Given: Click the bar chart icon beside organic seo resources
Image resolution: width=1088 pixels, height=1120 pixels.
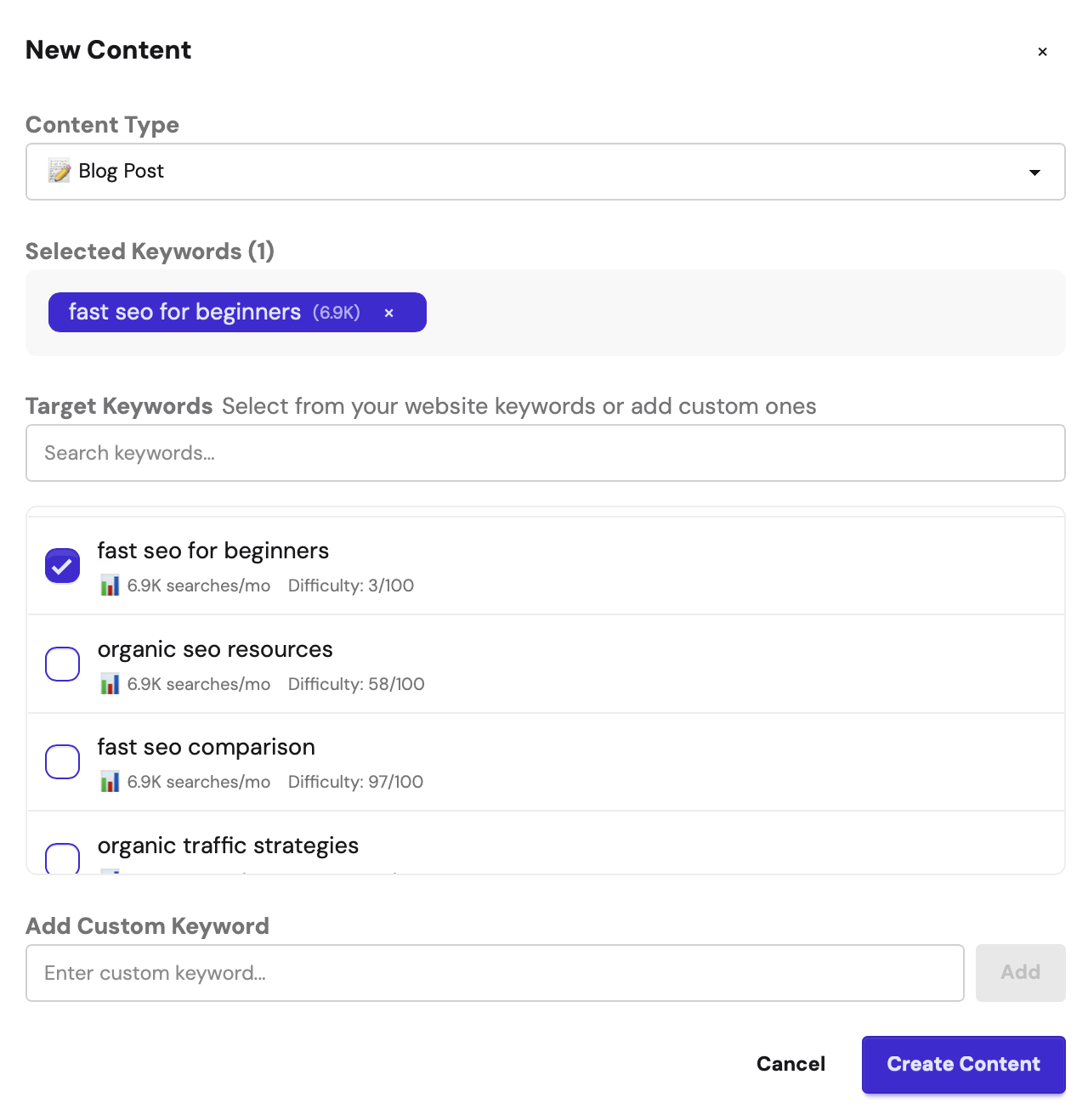Looking at the screenshot, I should pos(110,684).
